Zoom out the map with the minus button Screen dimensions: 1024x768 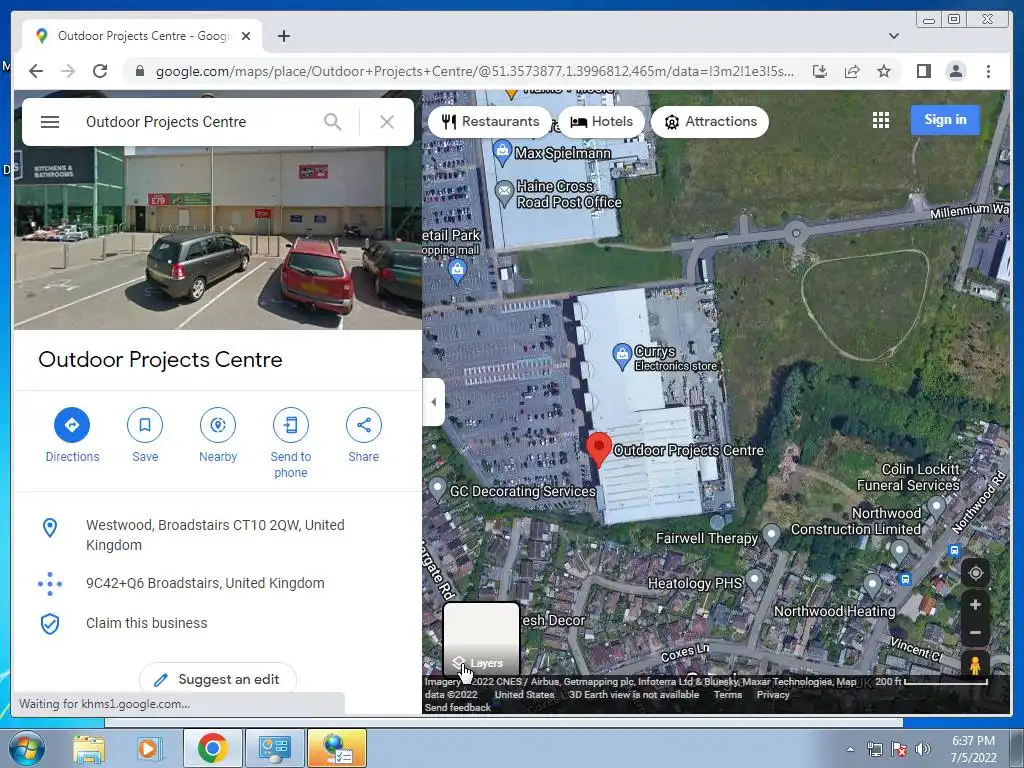[975, 632]
